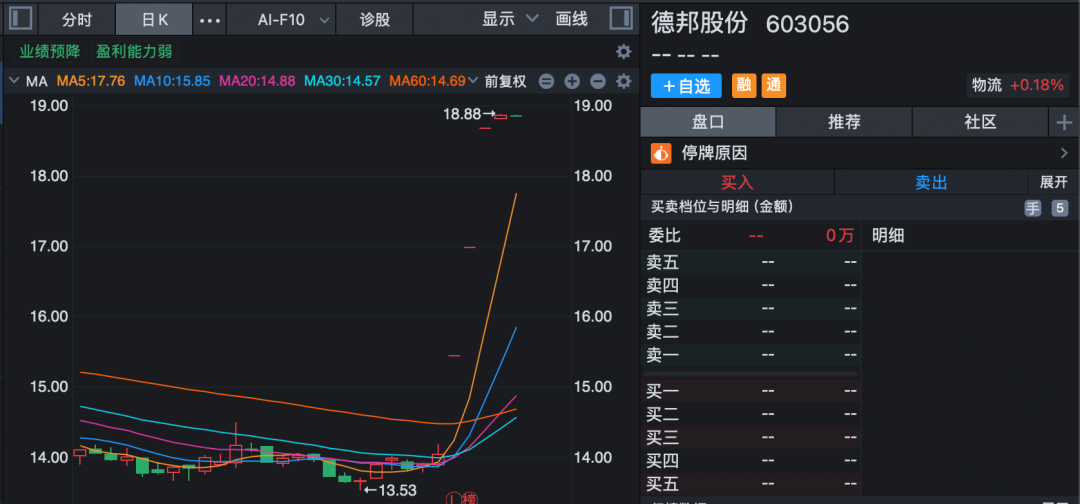Image resolution: width=1080 pixels, height=504 pixels.
Task: Click the orange 停牌原因 icon
Action: click(x=661, y=153)
